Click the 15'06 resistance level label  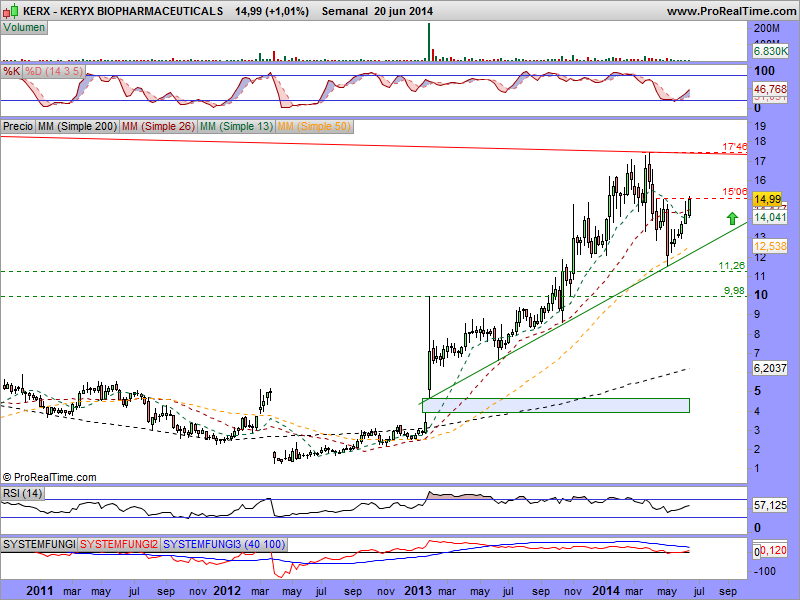(x=735, y=192)
